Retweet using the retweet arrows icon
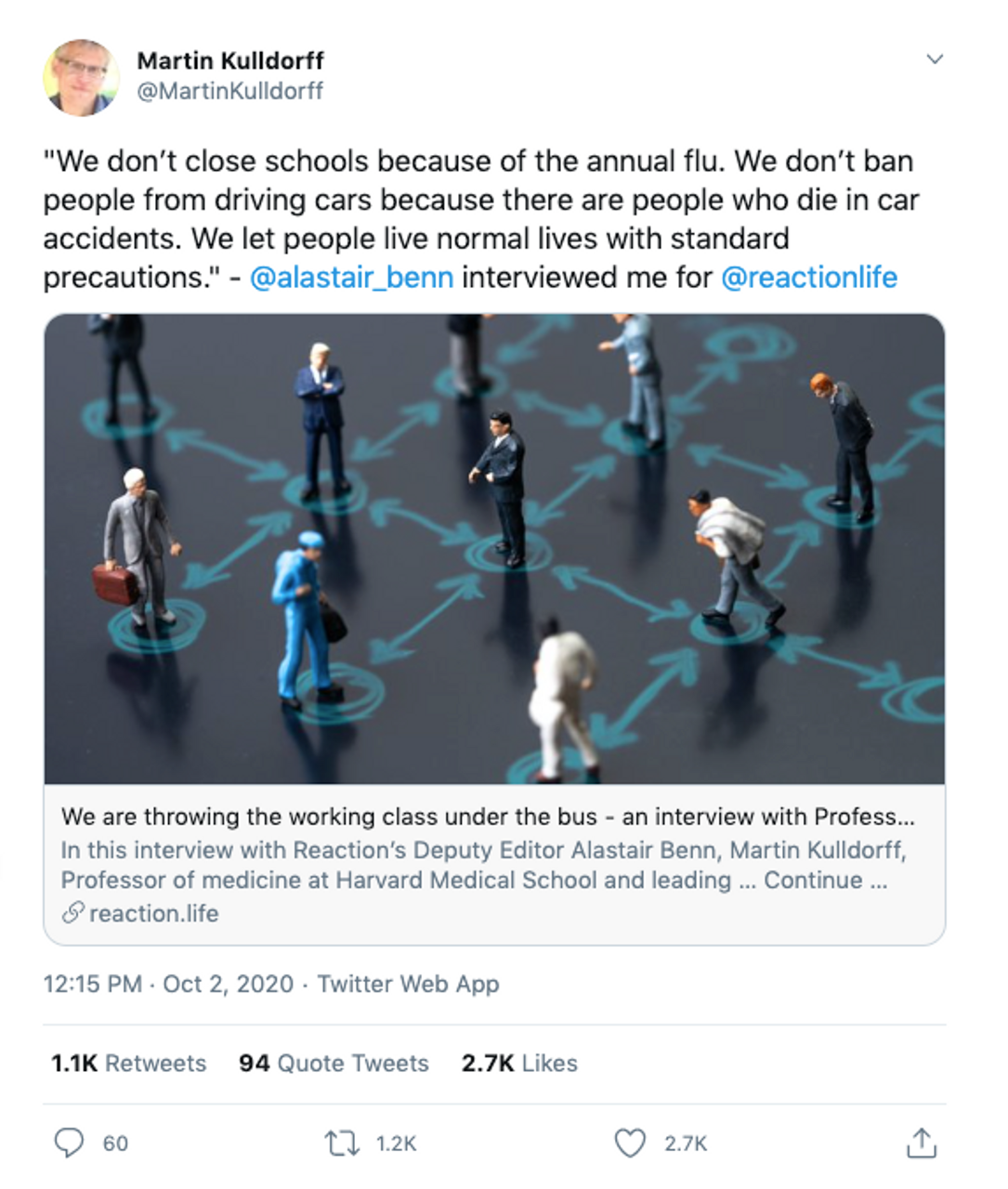This screenshot has height=1189, width=1008. point(341,1143)
